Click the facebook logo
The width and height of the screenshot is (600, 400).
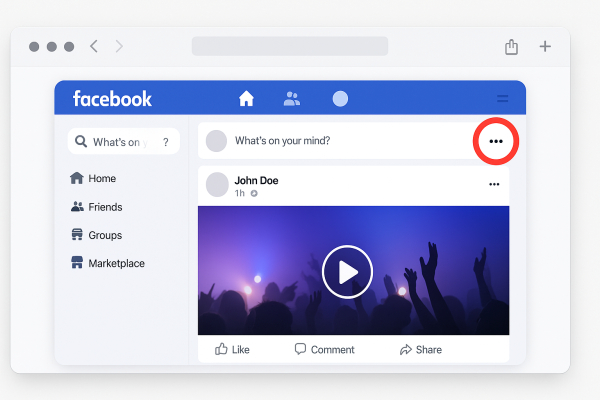point(112,99)
